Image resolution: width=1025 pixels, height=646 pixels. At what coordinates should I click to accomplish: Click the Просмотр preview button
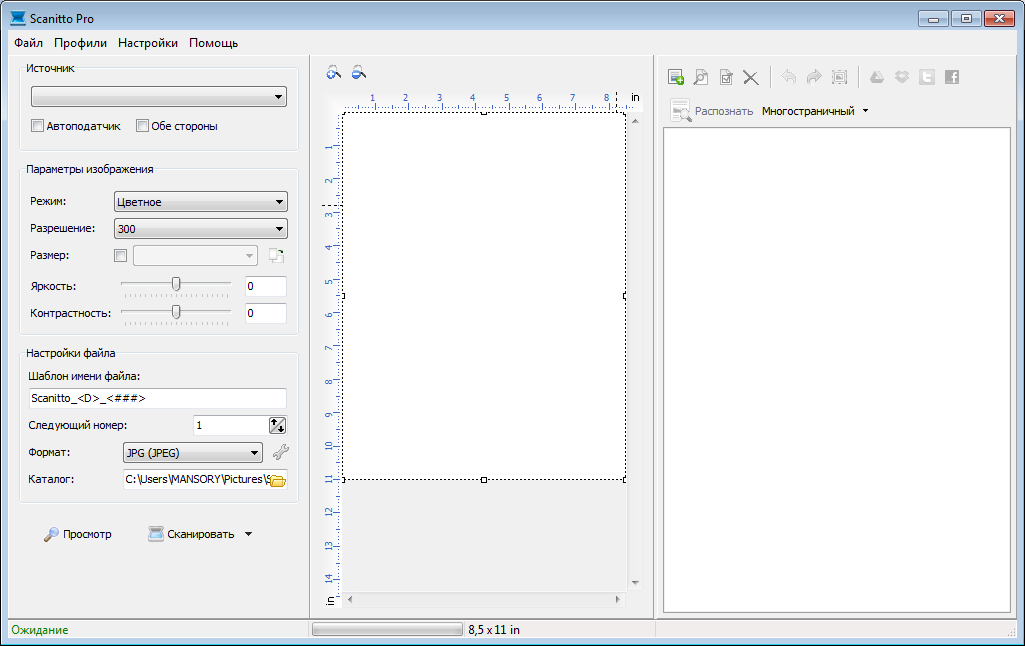tap(78, 534)
